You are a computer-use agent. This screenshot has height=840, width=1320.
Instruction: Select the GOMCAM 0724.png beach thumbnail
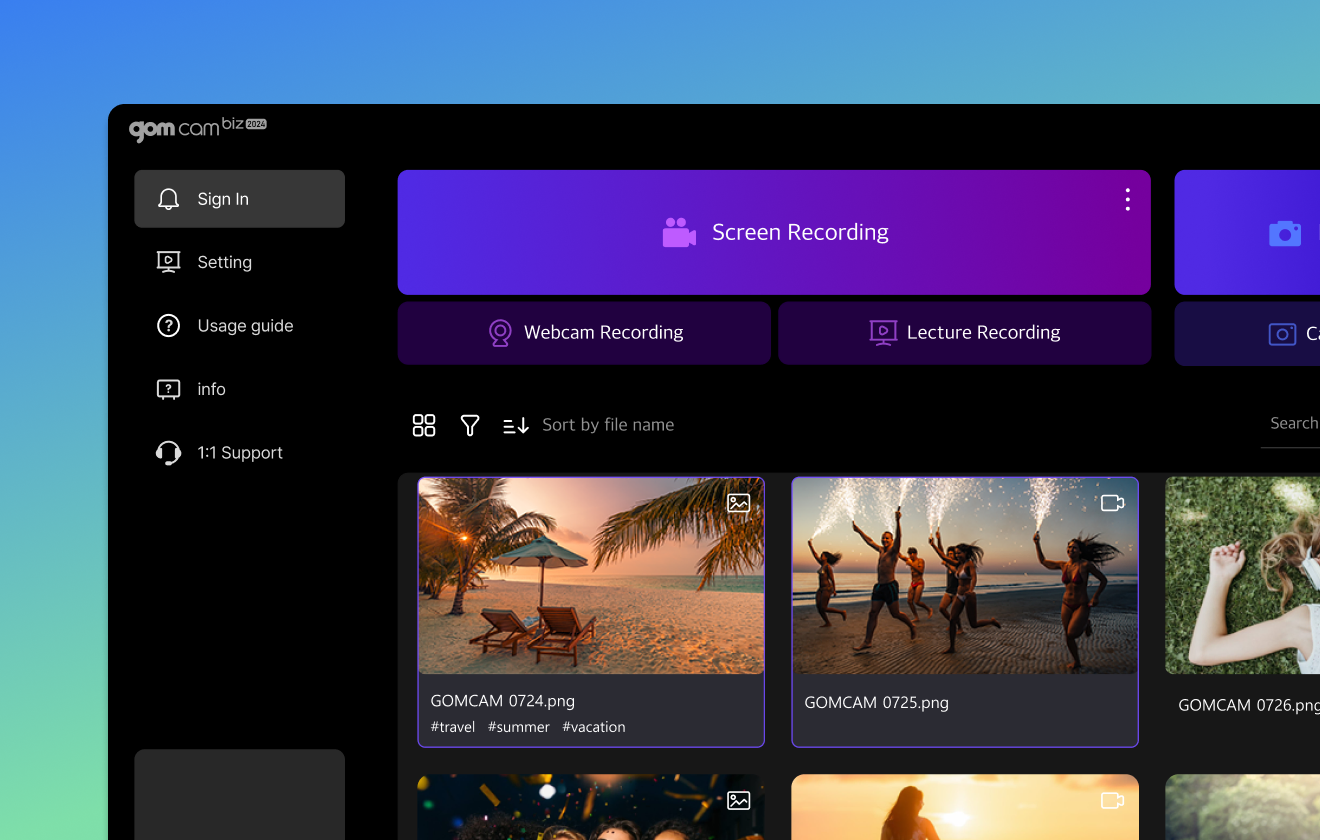coord(591,575)
